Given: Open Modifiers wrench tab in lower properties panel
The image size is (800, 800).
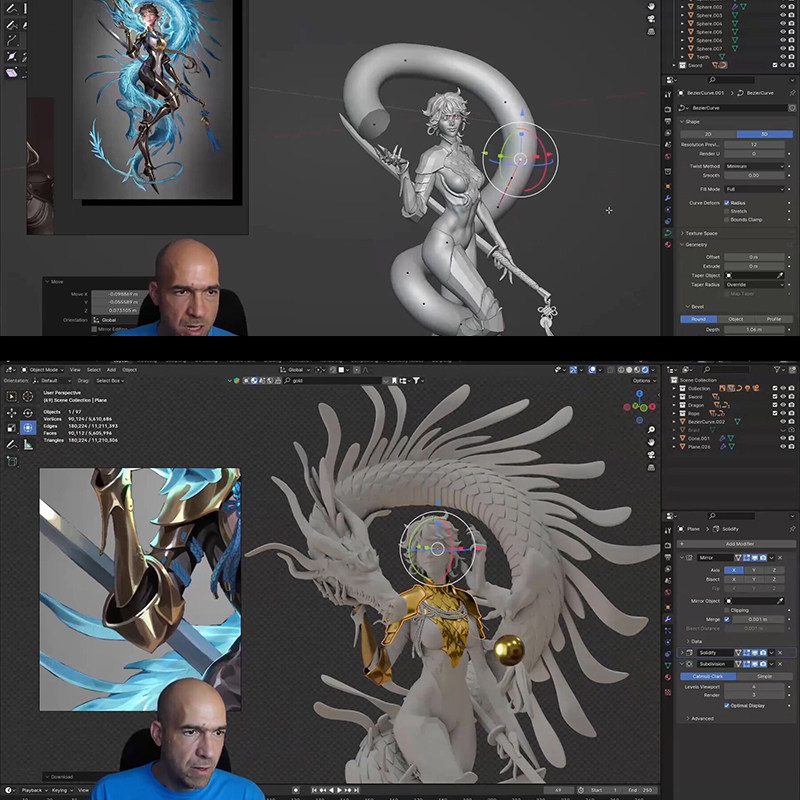Looking at the screenshot, I should click(x=668, y=619).
